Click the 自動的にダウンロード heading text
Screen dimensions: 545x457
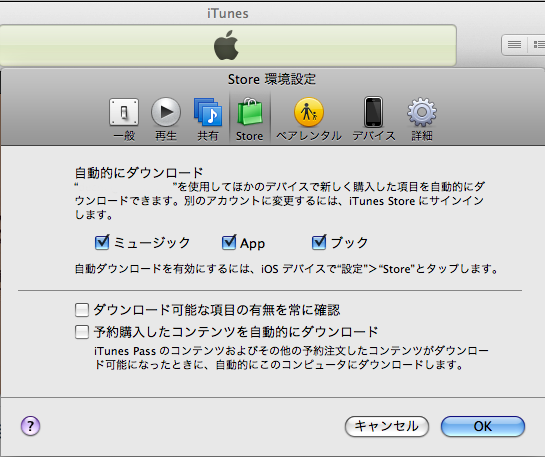tap(139, 172)
